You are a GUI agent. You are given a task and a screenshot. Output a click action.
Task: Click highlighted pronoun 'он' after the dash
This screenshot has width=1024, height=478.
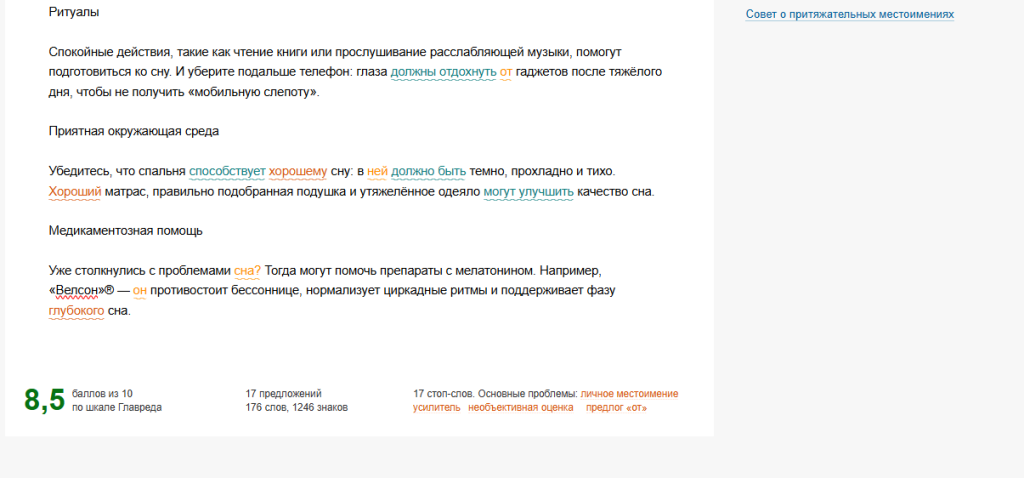tap(140, 291)
